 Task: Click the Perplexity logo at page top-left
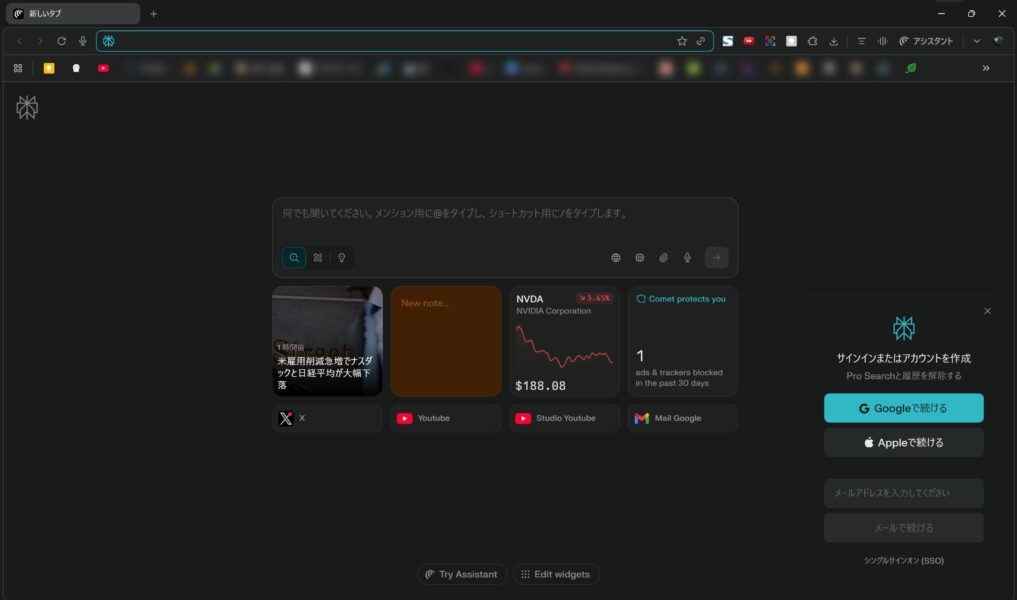27,108
